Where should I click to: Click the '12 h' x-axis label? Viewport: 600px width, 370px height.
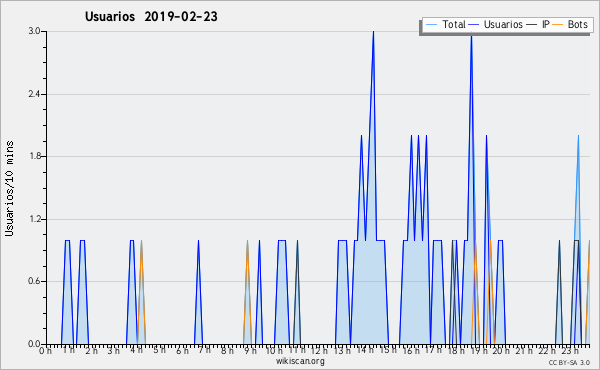[x=319, y=350]
